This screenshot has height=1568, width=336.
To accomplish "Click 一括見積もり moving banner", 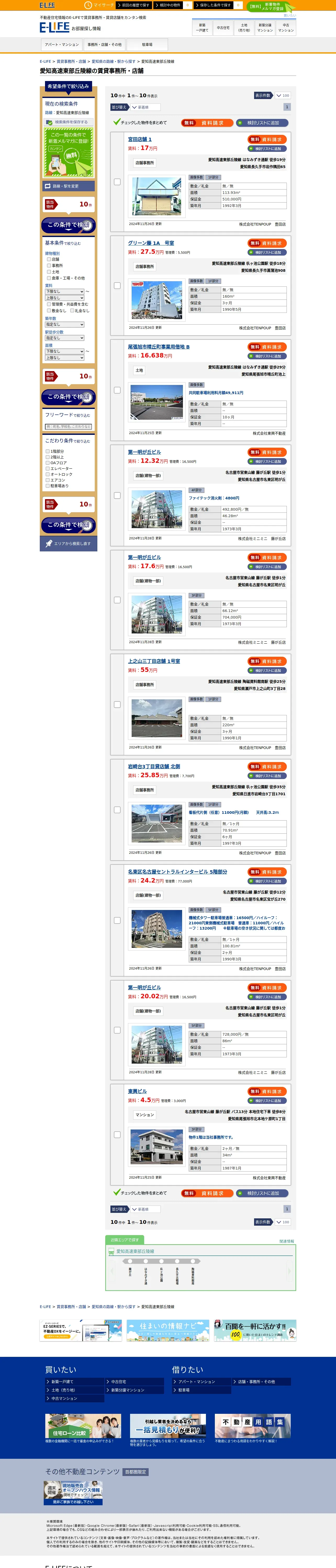I will coord(168,1426).
